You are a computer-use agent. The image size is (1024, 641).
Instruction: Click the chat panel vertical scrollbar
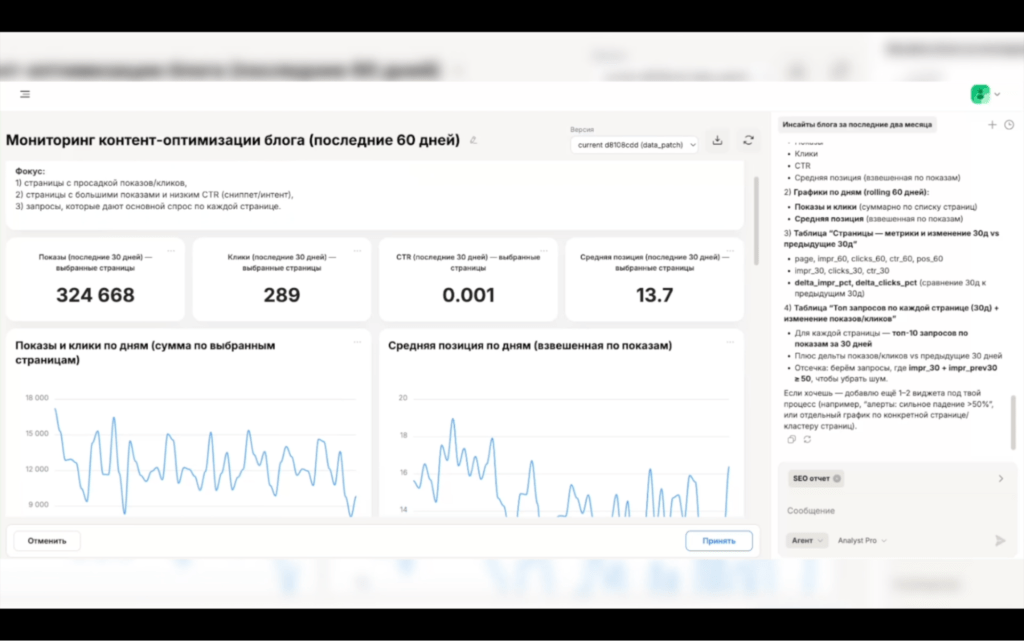click(x=1013, y=420)
